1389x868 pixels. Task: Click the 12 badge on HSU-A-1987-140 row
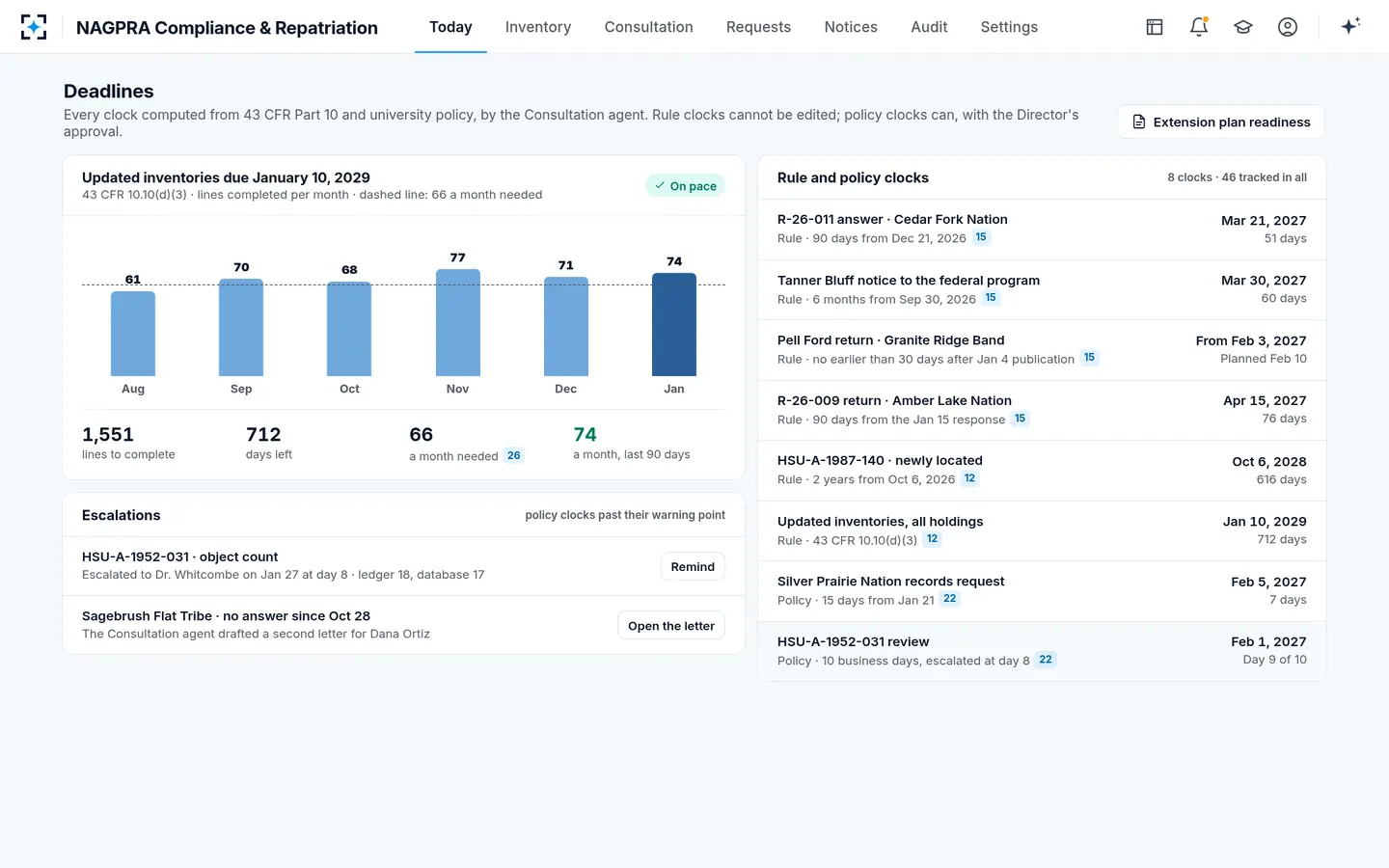click(969, 478)
